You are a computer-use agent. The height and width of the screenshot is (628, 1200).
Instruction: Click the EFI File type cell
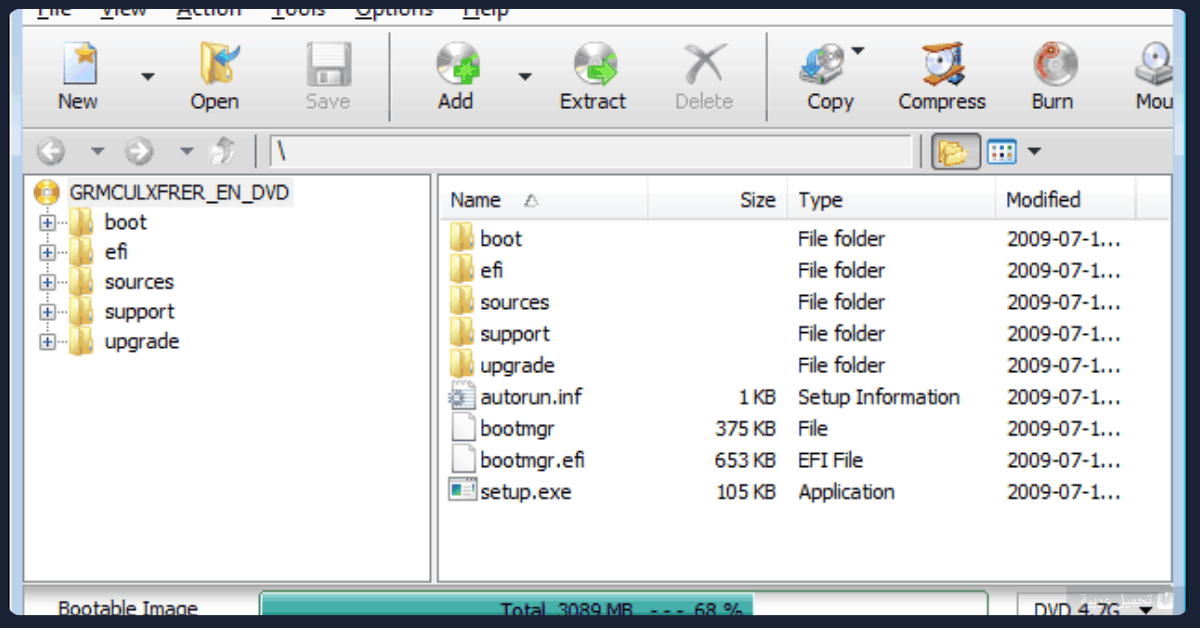tap(830, 461)
